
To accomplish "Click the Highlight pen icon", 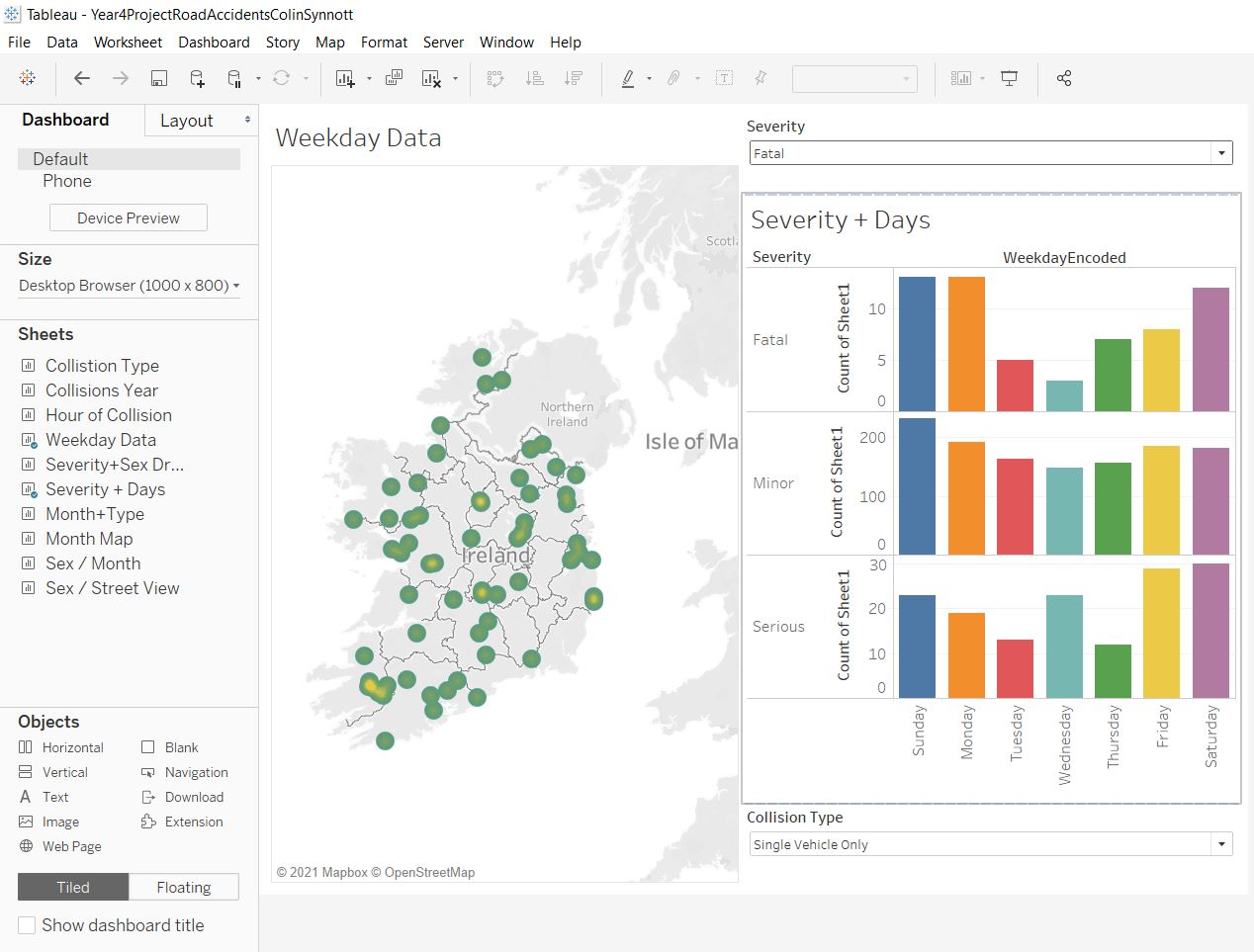I will pos(627,78).
